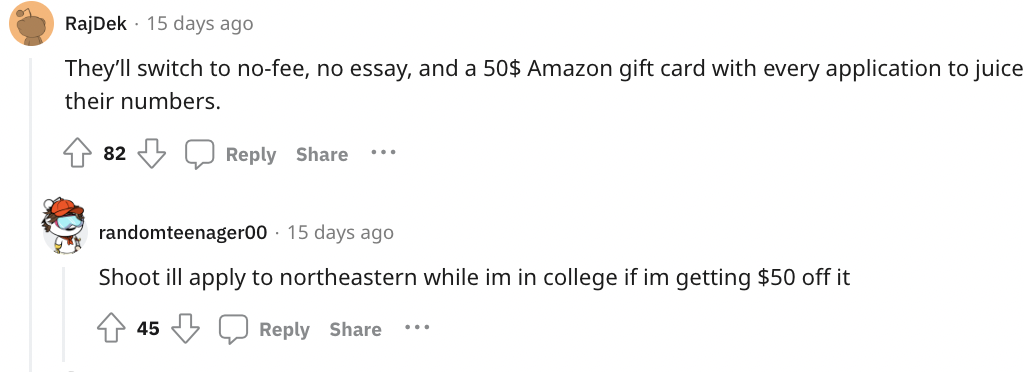Open RajDek's avatar profile picture
The image size is (1024, 372).
point(31,23)
